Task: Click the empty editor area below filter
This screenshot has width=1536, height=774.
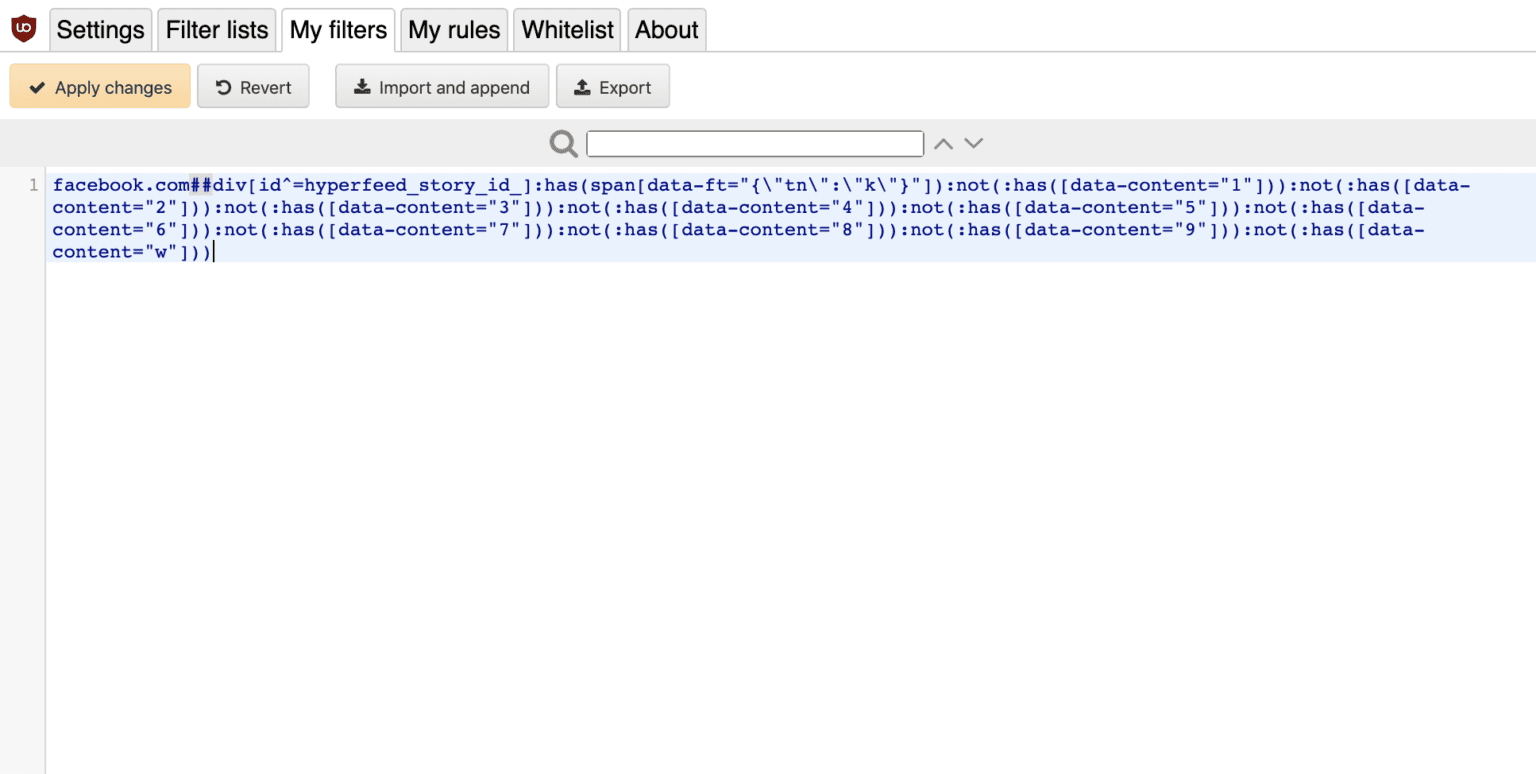Action: pos(790,518)
